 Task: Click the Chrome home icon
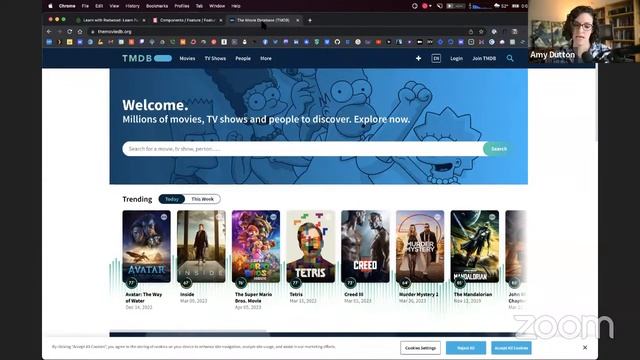pyautogui.click(x=80, y=31)
